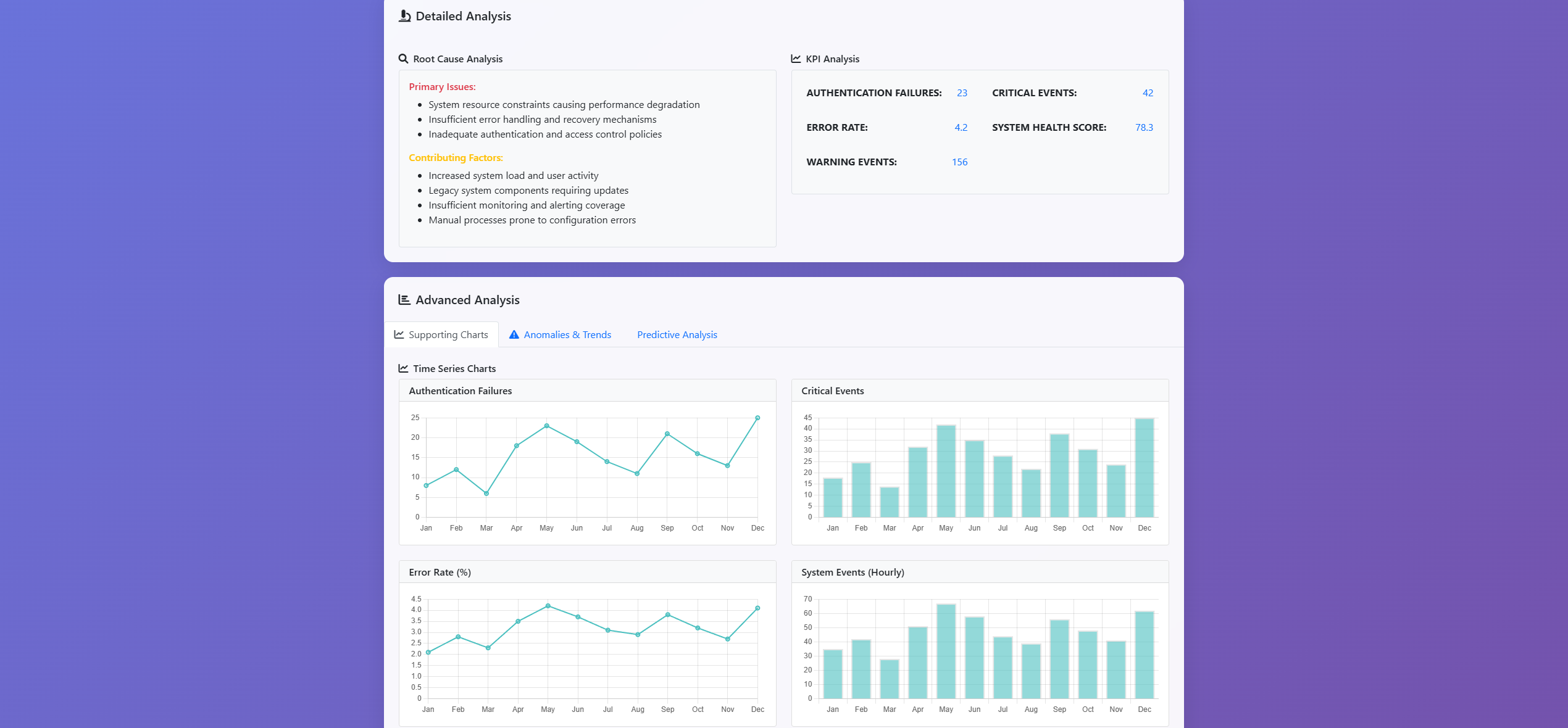This screenshot has height=728, width=1568.
Task: Click the Critical Events value 42
Action: (1148, 93)
